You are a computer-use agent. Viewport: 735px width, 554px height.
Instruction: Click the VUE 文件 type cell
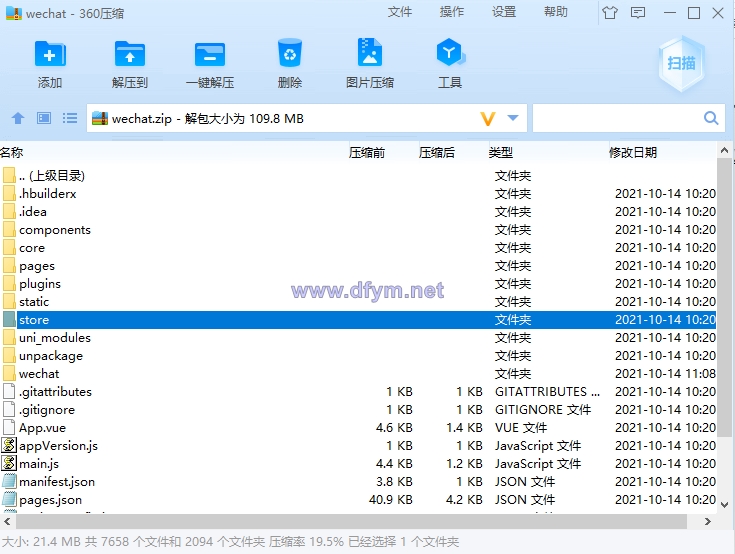521,427
